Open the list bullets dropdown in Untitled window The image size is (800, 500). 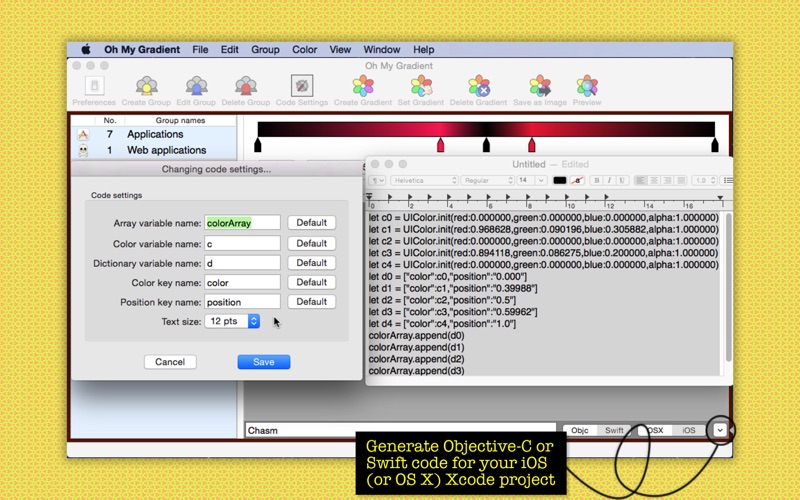tap(728, 180)
